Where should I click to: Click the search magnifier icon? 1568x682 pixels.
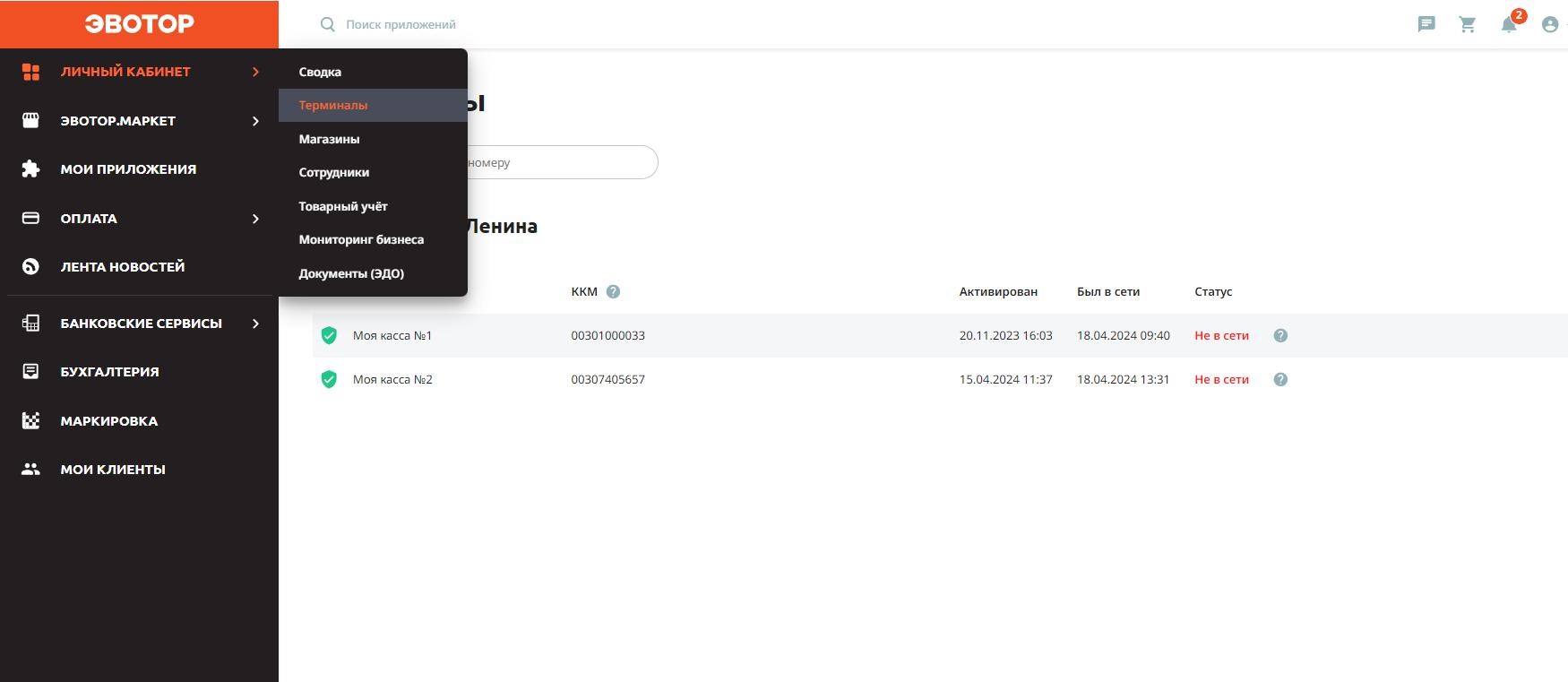(x=328, y=24)
